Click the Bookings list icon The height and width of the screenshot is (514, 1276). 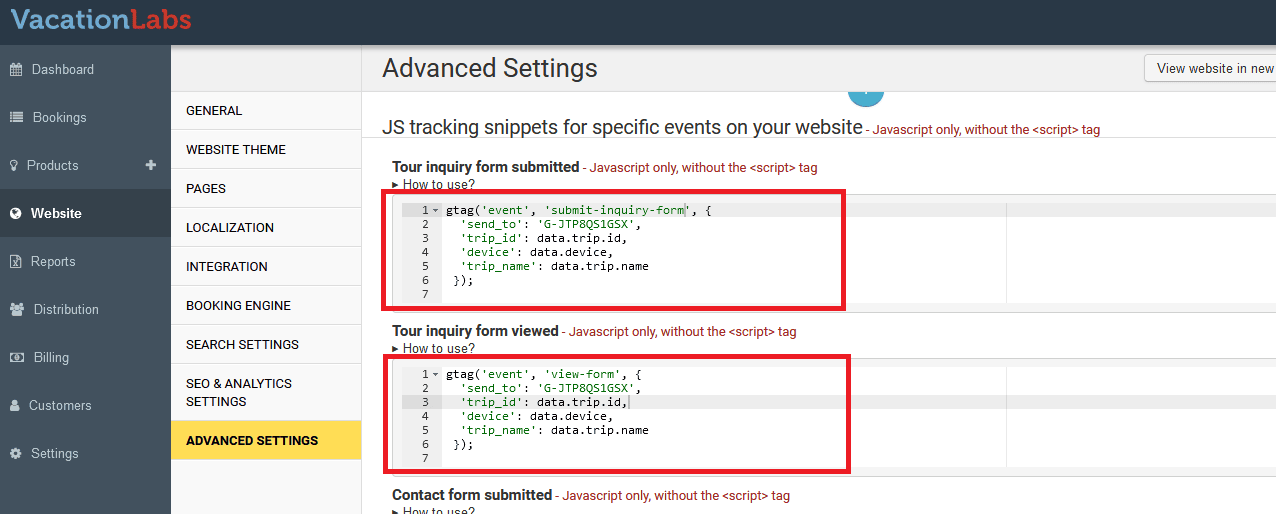pos(16,118)
